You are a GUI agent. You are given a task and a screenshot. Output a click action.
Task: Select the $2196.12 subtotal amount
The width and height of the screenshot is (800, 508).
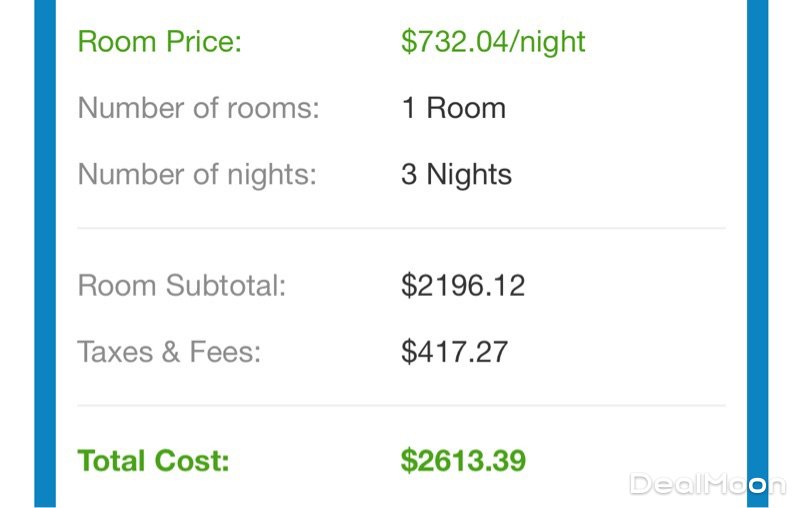tap(463, 286)
